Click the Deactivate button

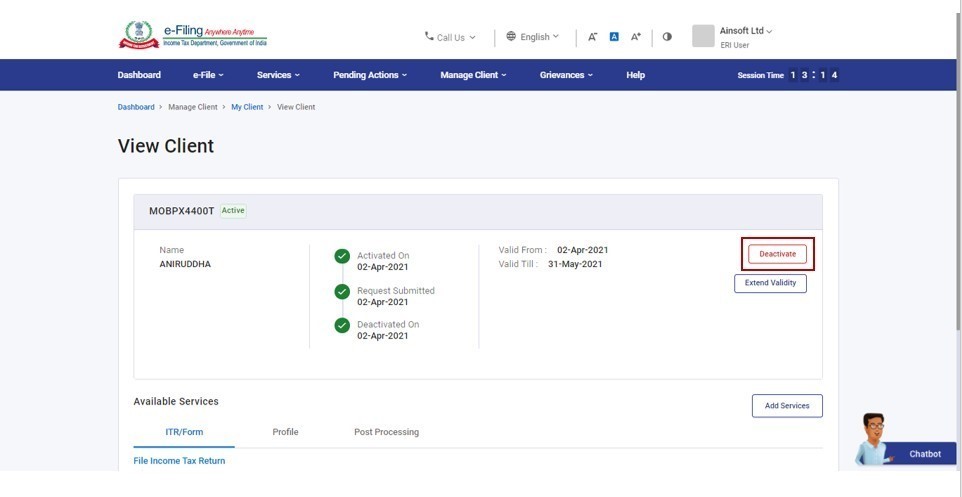(x=777, y=254)
